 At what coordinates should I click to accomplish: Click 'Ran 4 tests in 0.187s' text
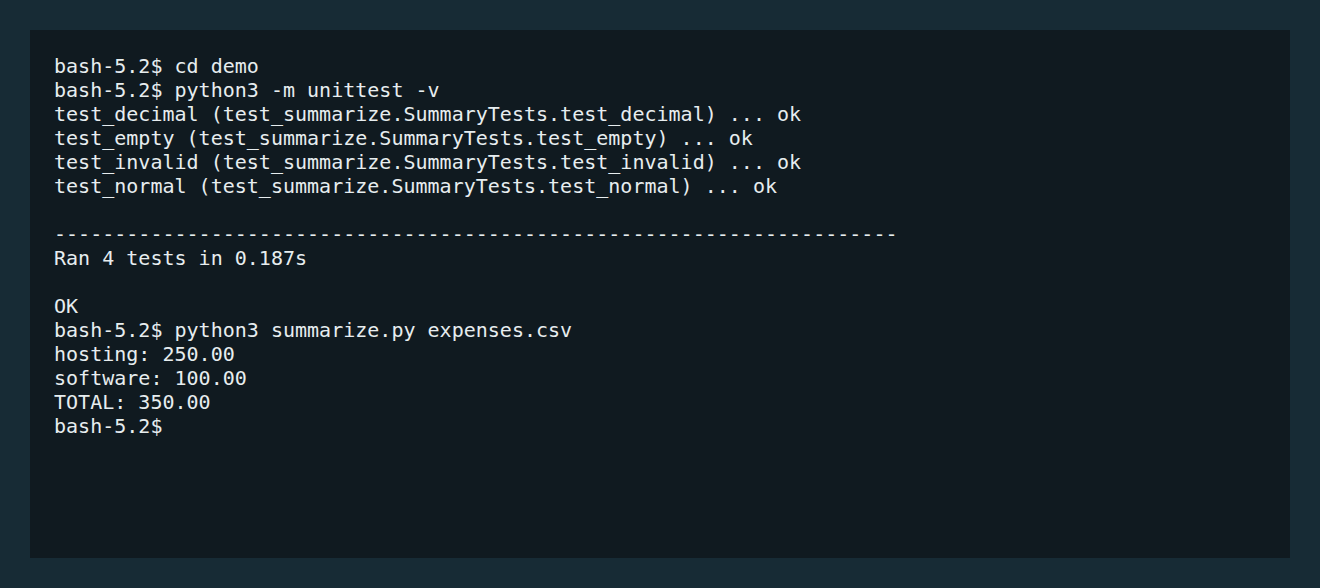[180, 259]
